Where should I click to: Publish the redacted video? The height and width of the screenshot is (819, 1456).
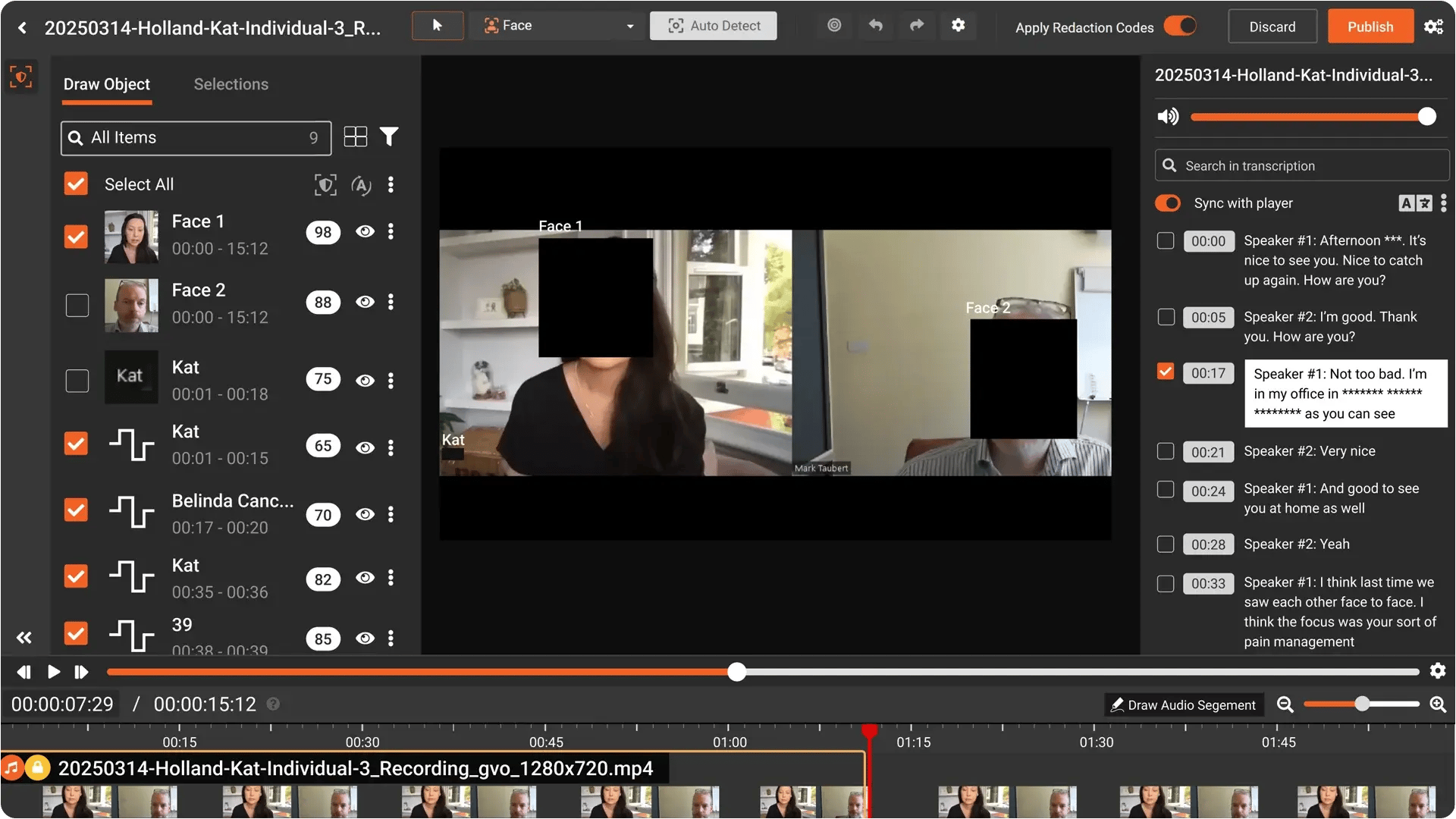point(1370,27)
